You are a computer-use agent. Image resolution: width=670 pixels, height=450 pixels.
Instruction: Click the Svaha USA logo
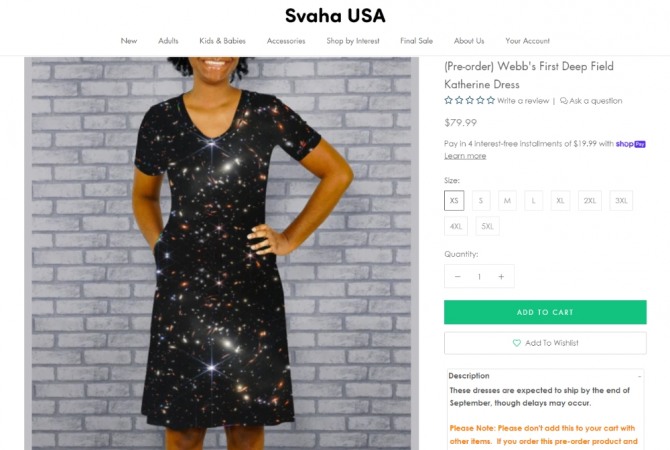tap(334, 16)
